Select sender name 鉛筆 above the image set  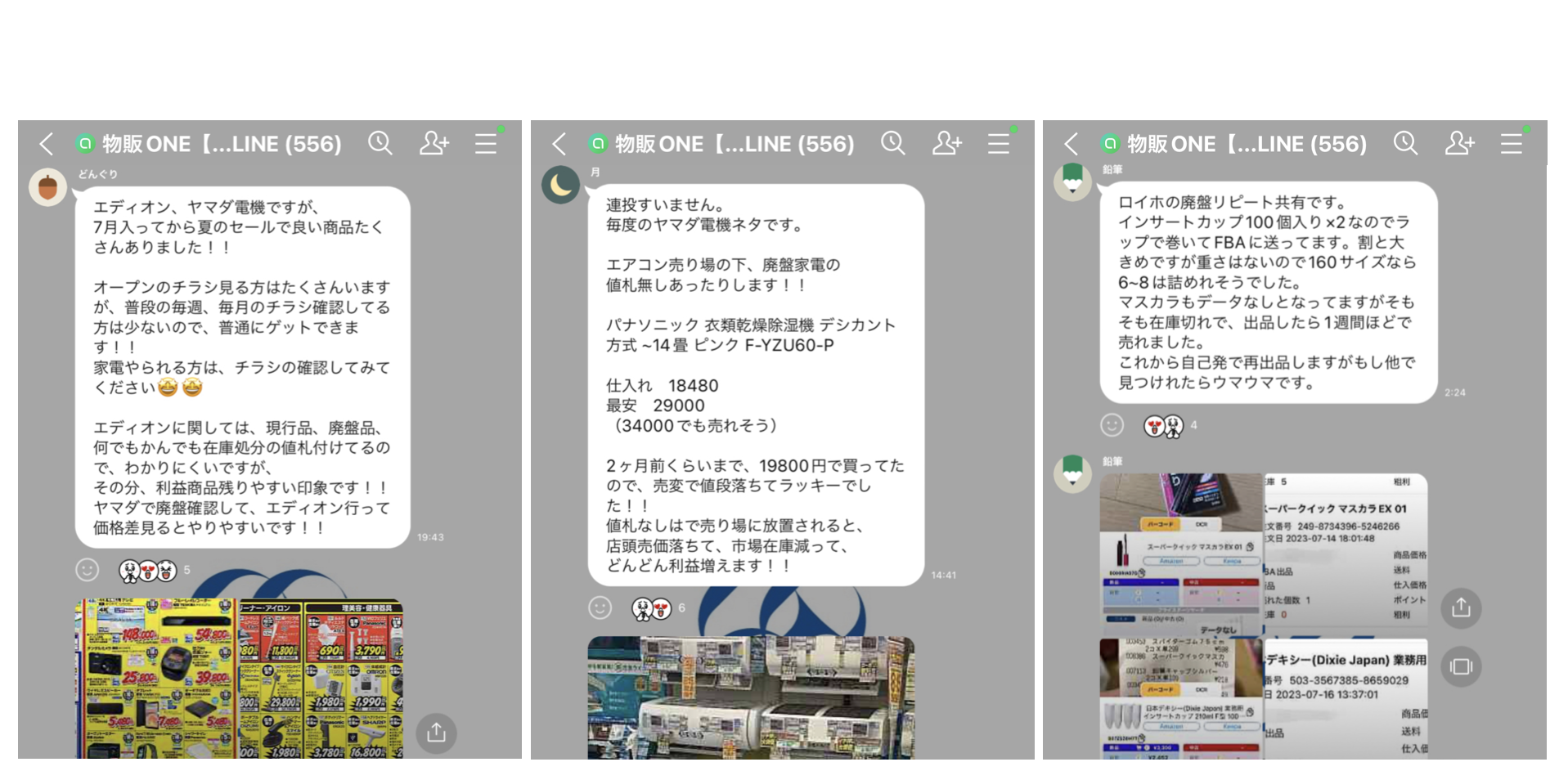click(1112, 461)
